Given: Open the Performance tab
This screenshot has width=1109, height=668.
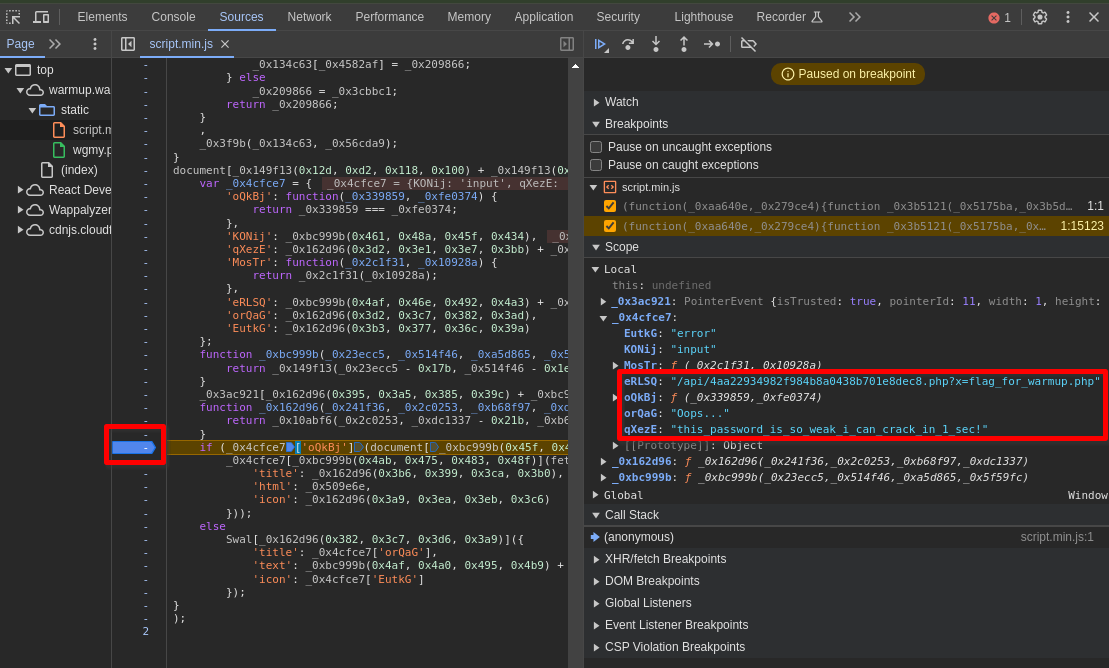Looking at the screenshot, I should pyautogui.click(x=390, y=17).
